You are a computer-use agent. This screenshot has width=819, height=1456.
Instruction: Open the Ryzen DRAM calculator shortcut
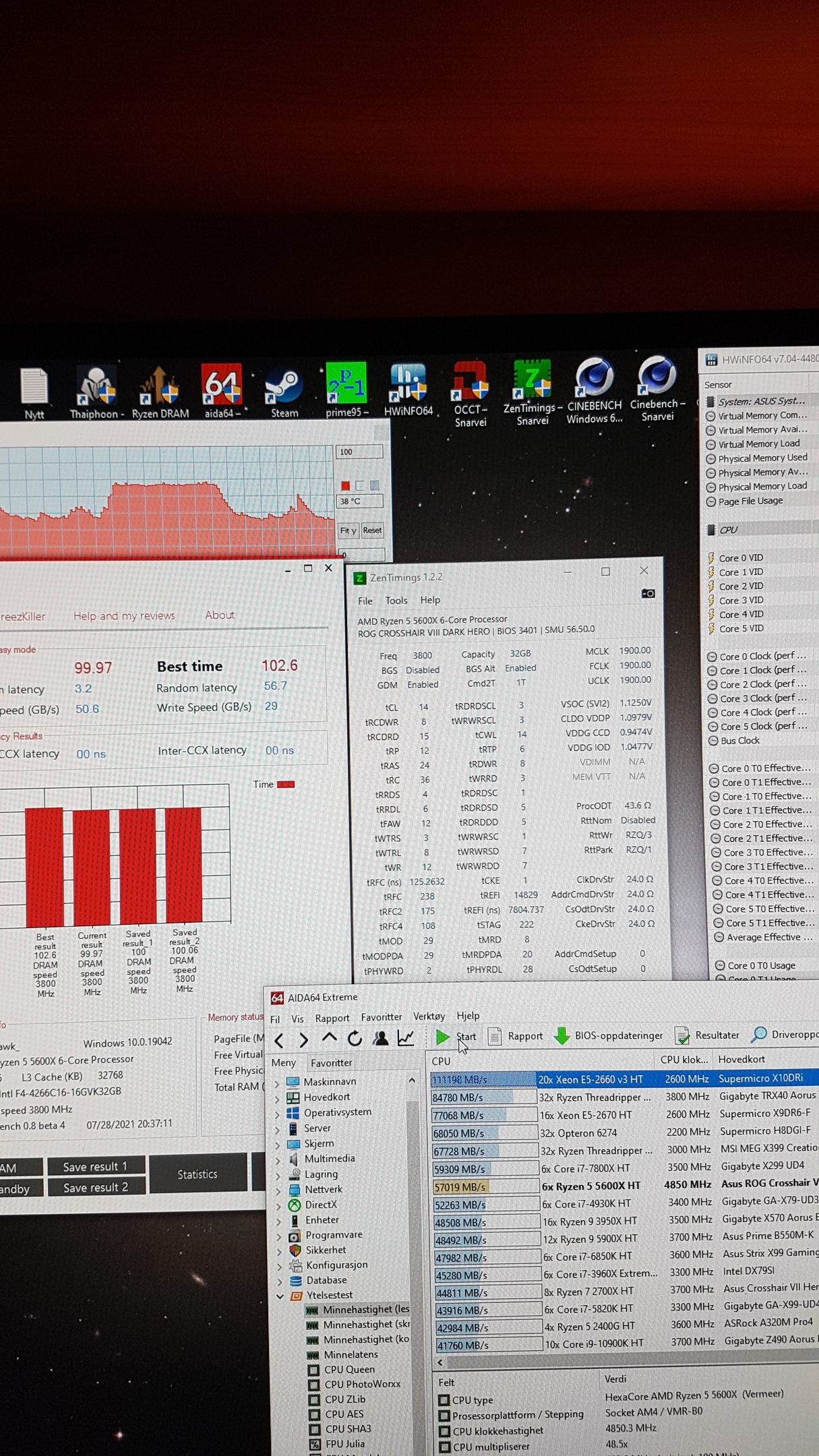coord(160,392)
